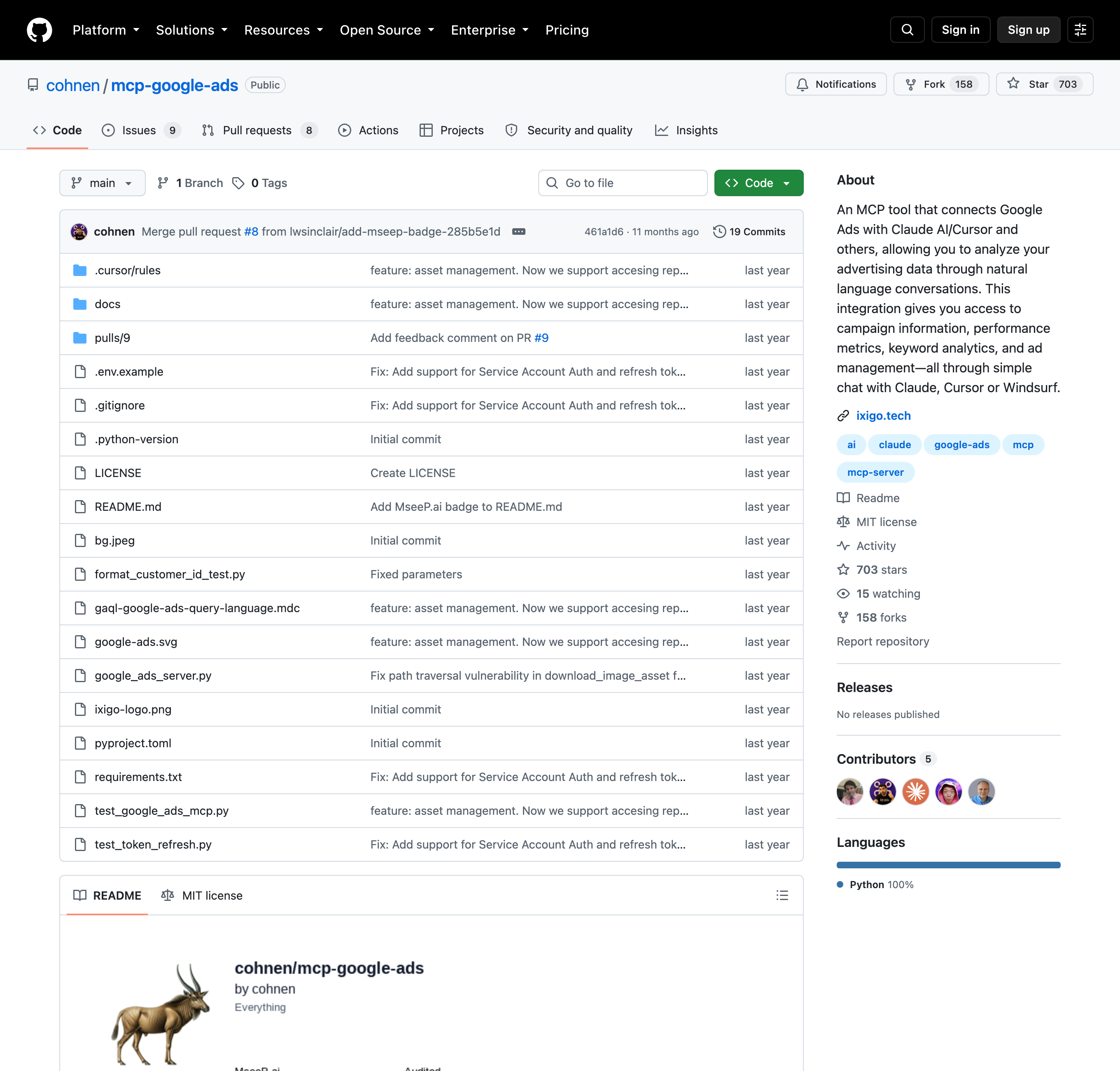This screenshot has width=1120, height=1071.
Task: Open the README outline list icon
Action: pyautogui.click(x=782, y=895)
